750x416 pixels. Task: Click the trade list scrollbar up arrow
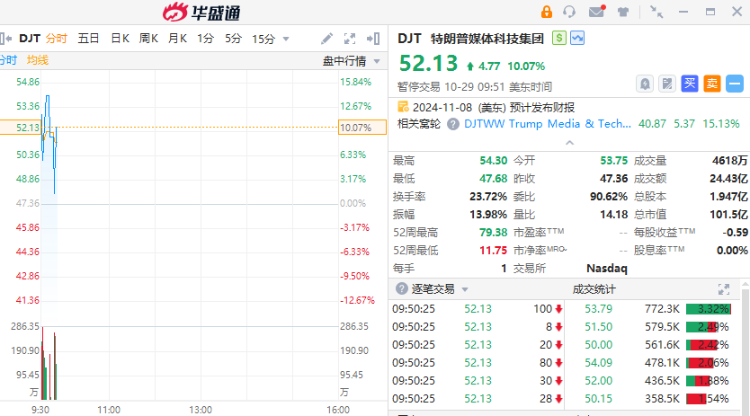745,285
